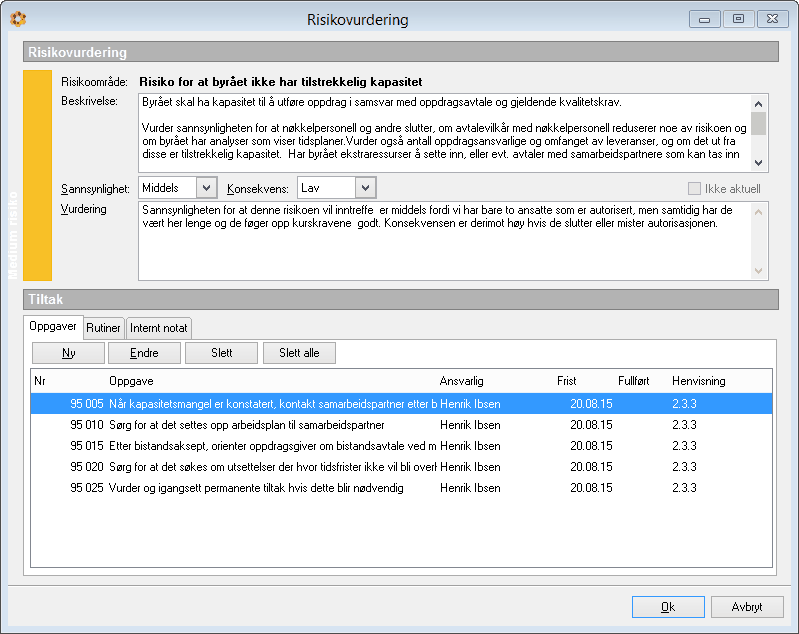Open the Sannsynlighet dropdown arrow
Viewport: 799px width, 634px height.
click(206, 188)
